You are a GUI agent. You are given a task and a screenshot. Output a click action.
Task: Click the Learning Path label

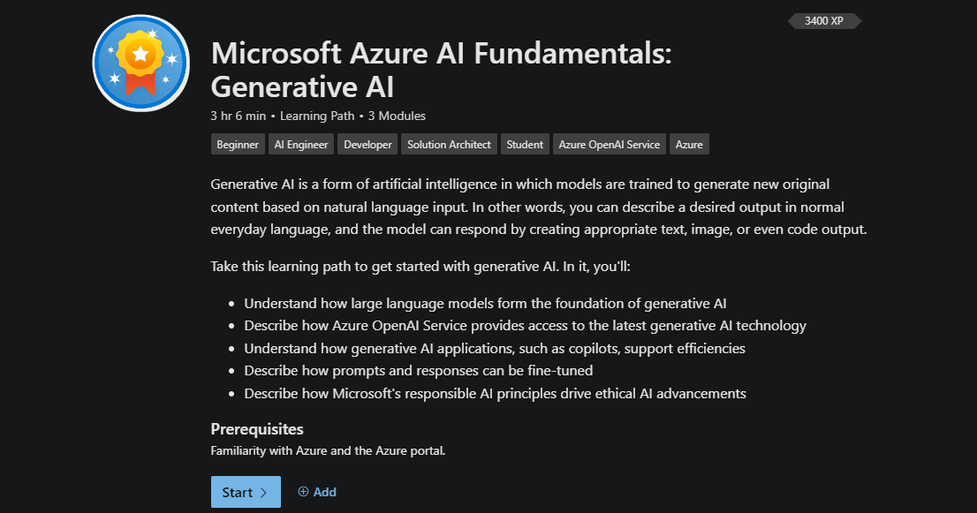tap(317, 116)
